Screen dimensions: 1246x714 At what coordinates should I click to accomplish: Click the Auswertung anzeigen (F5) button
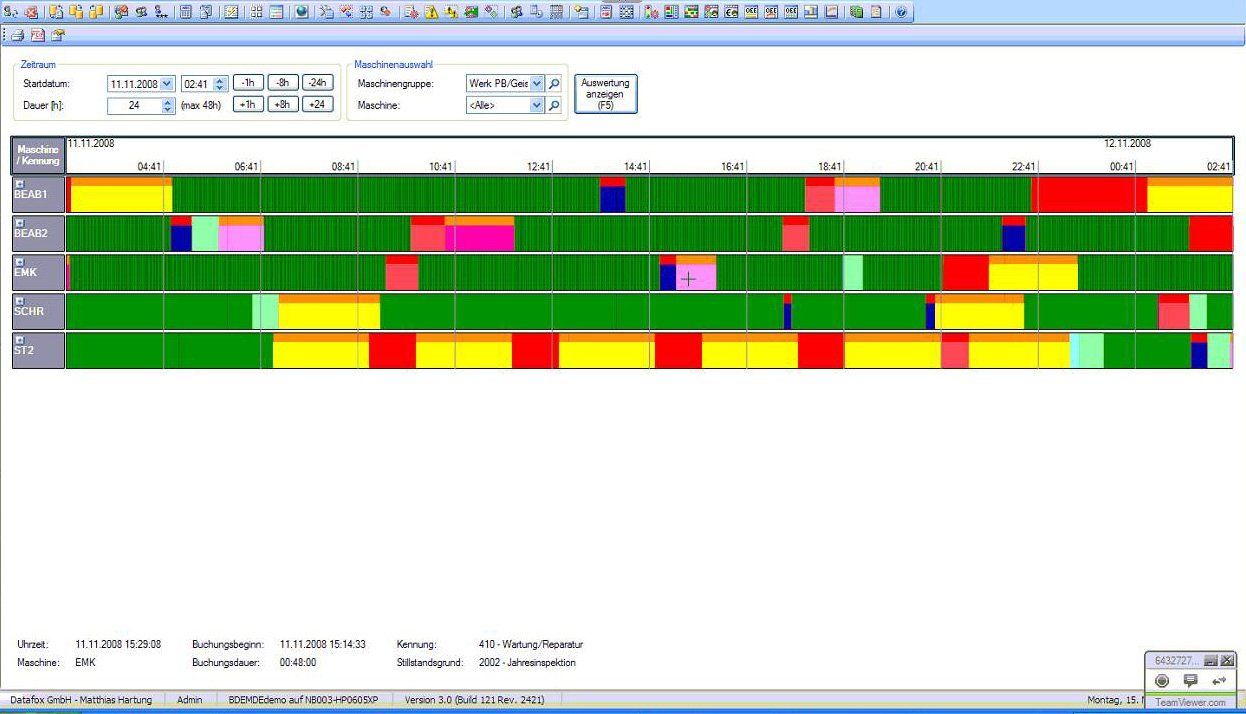[606, 94]
